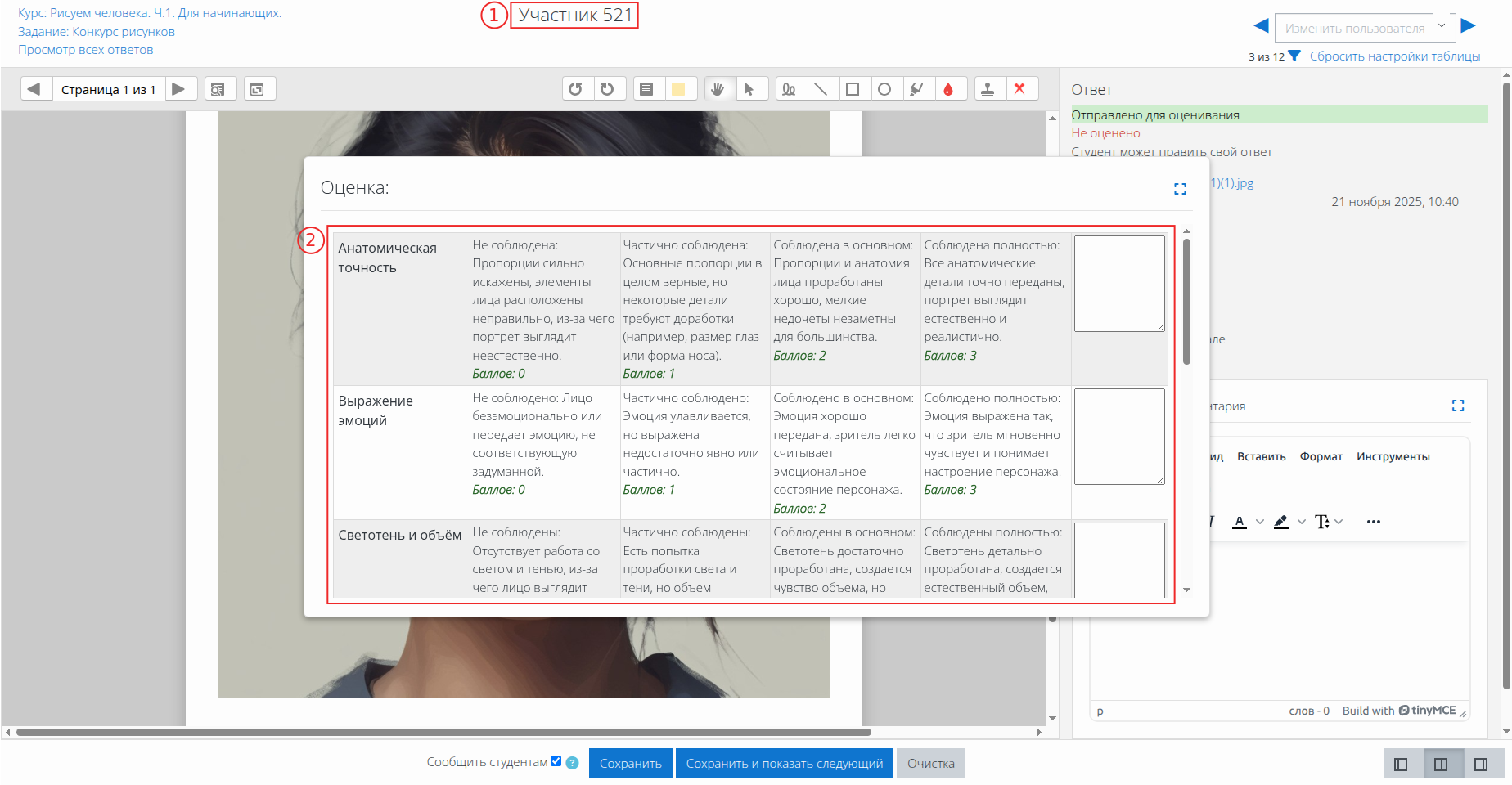Viewport: 1512px width, 785px height.
Task: Click the filter funnel icon
Action: 1294,56
